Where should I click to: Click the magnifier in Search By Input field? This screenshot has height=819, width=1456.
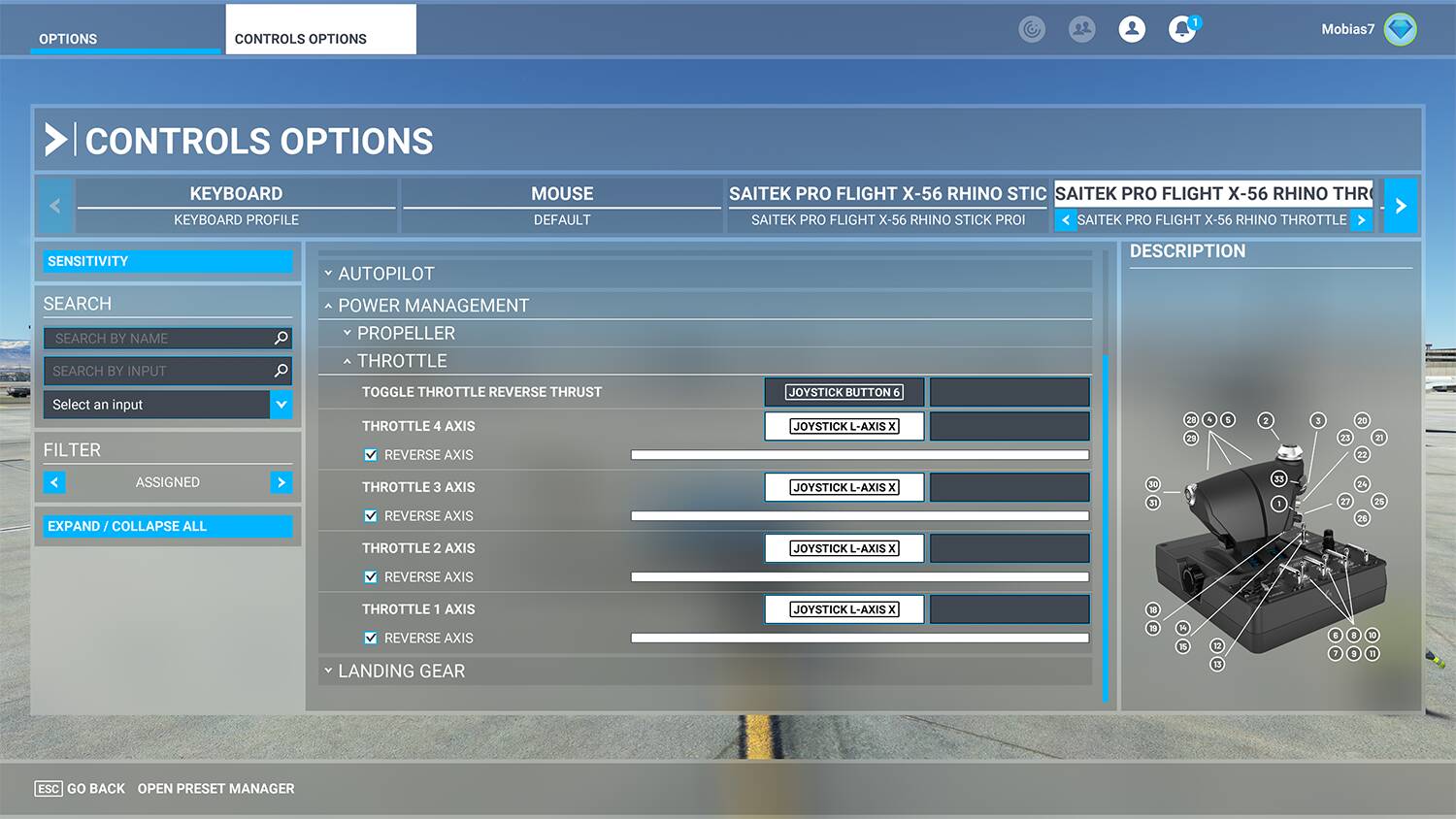281,371
